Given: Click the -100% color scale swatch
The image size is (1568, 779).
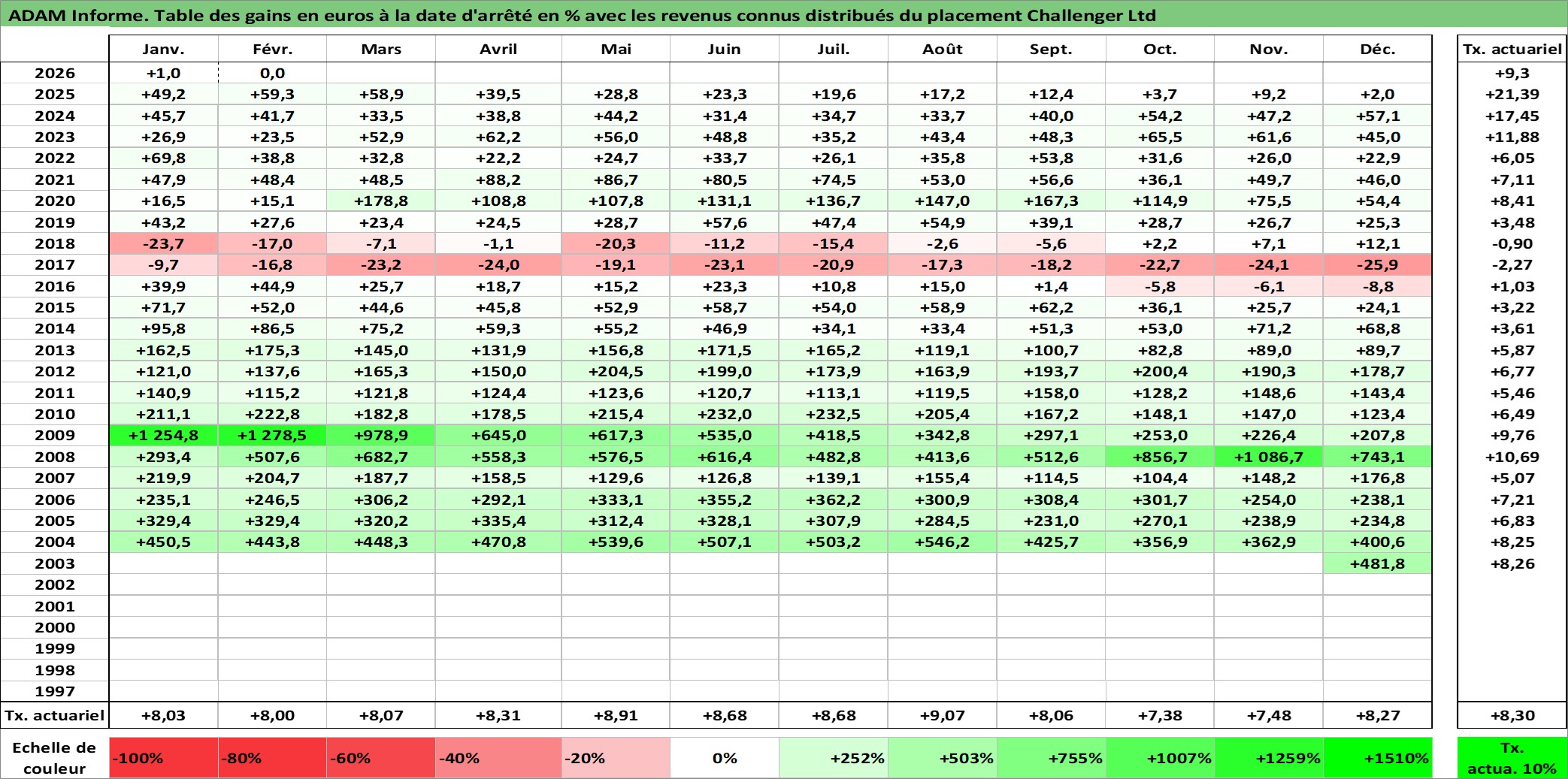Looking at the screenshot, I should click(163, 758).
